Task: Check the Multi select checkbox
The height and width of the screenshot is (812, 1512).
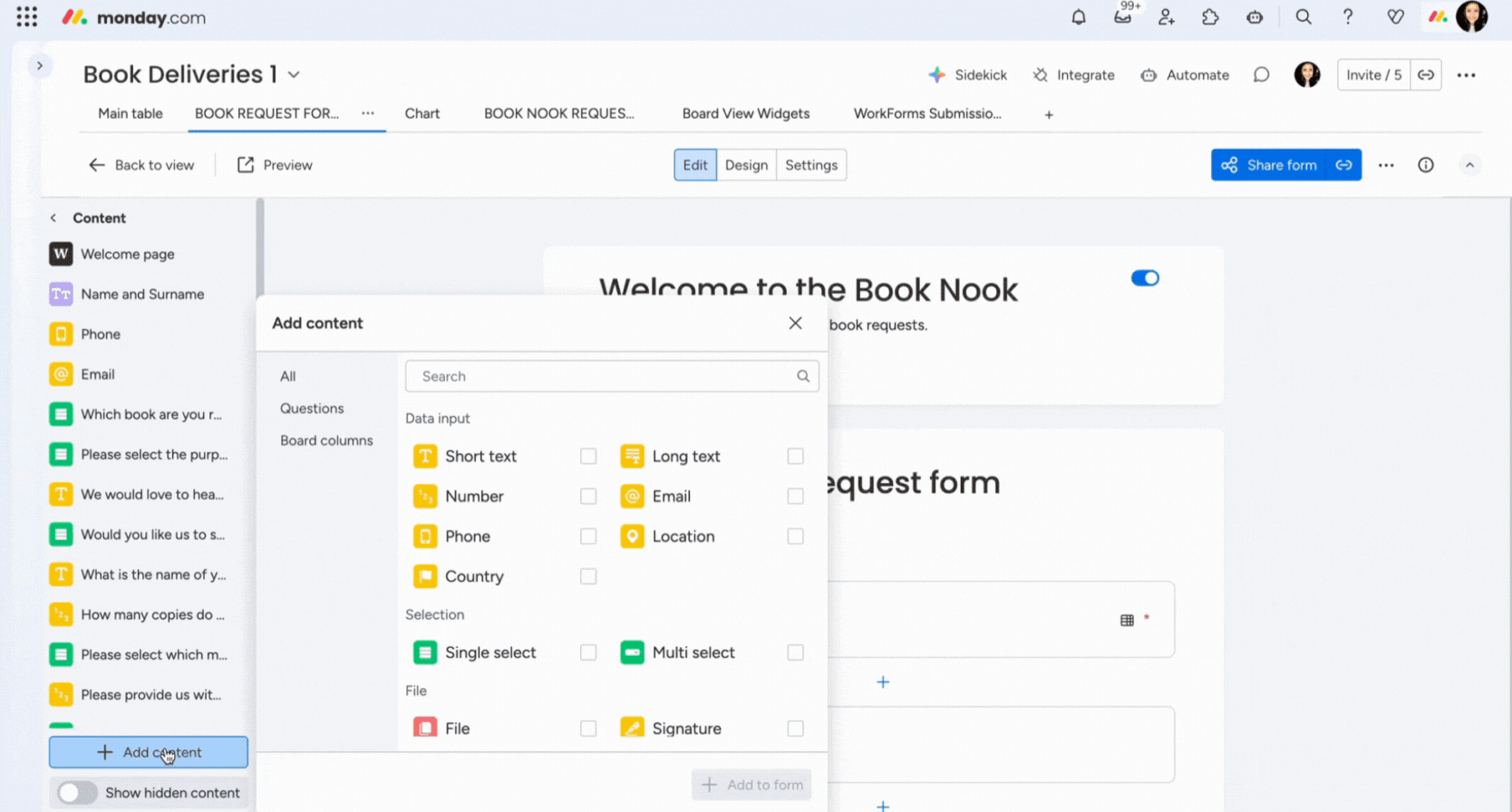Action: (x=795, y=652)
